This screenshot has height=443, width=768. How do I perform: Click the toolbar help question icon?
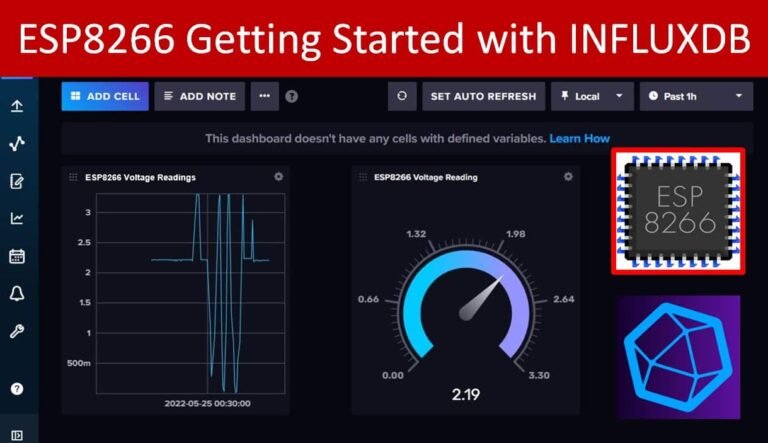click(x=291, y=97)
